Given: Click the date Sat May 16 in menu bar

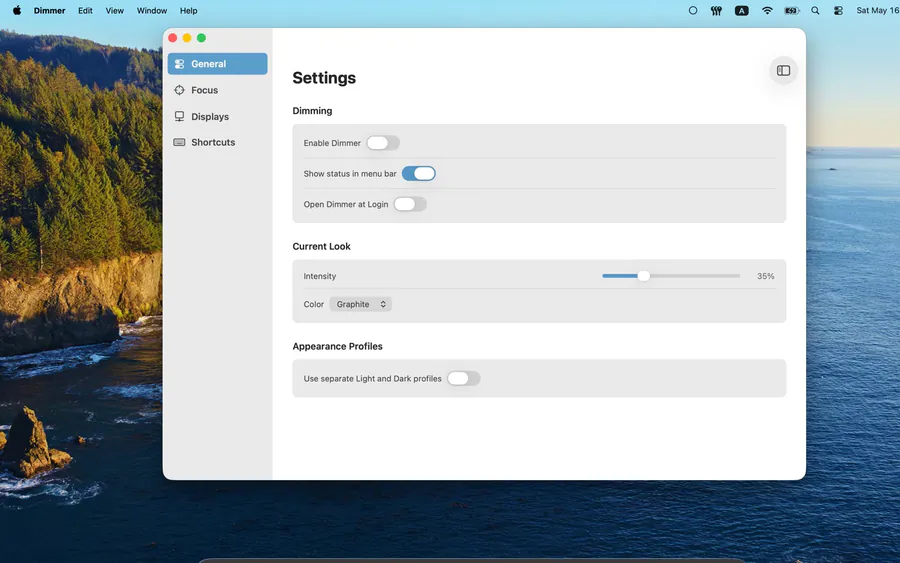Looking at the screenshot, I should 878,10.
